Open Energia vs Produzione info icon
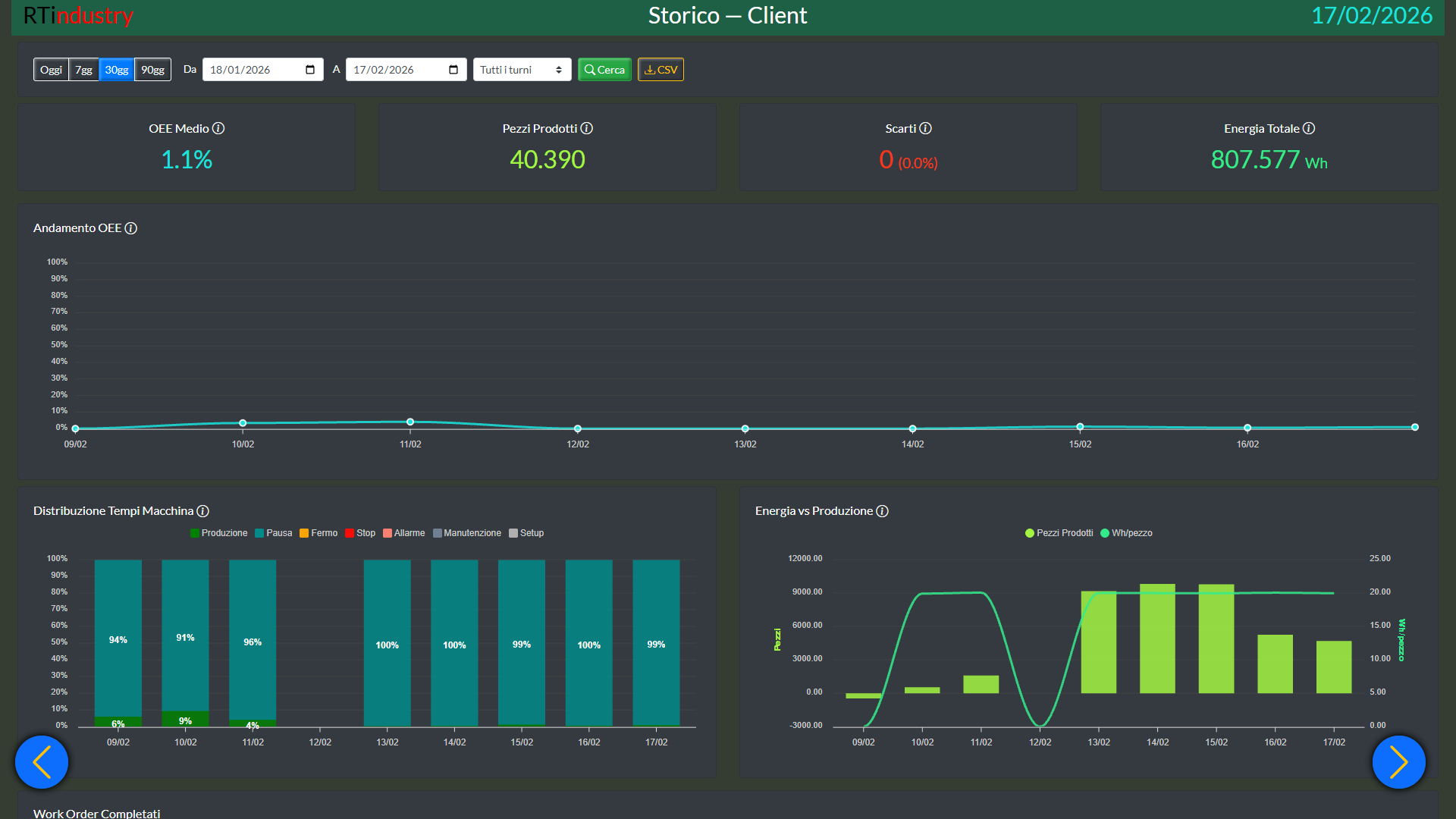Screen dimensions: 1456x819 pyautogui.click(x=883, y=511)
